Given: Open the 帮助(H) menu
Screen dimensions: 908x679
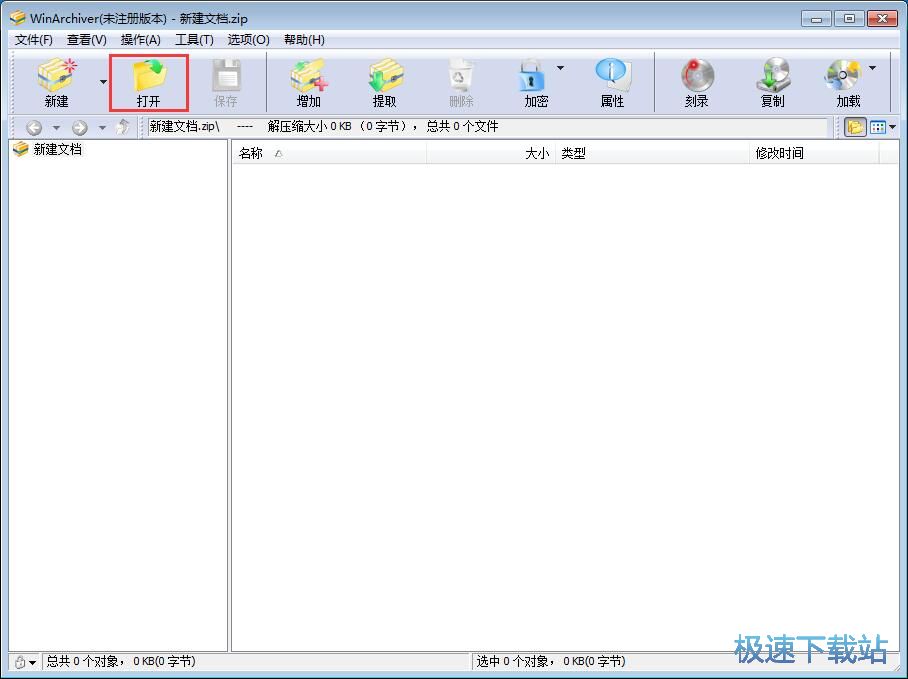Looking at the screenshot, I should 304,40.
